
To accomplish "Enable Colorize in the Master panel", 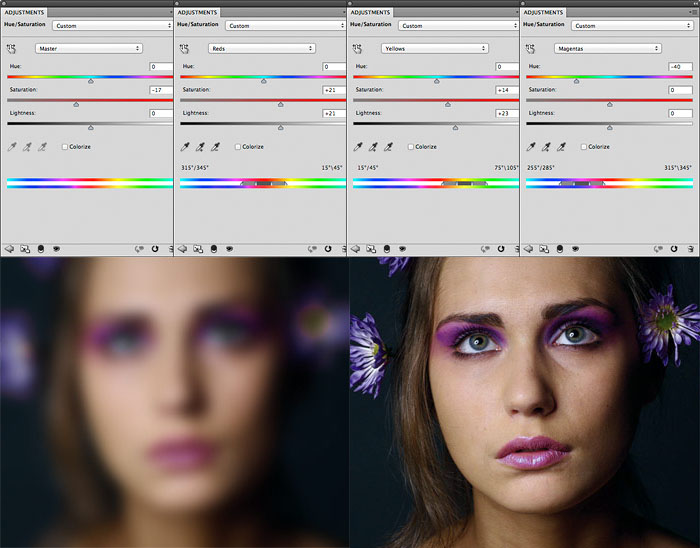I will (65, 147).
